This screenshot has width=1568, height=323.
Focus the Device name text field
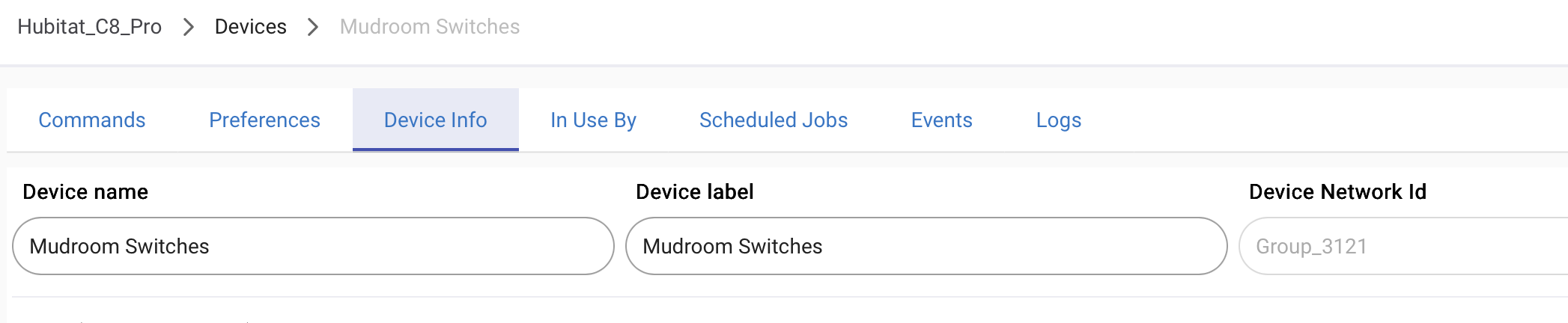313,246
